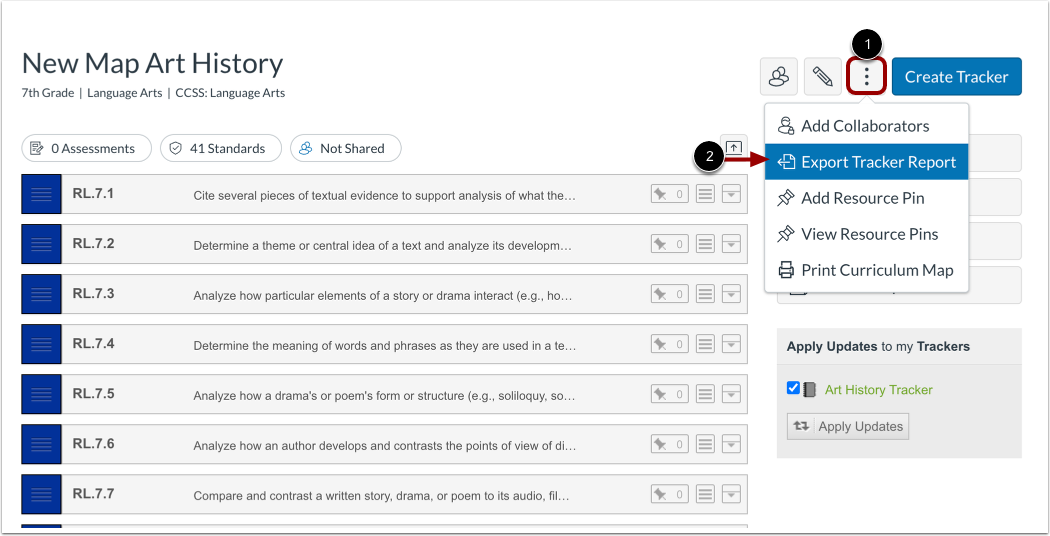Viewport: 1050px width, 536px height.
Task: Expand the dropdown arrow on RL.7.5 row
Action: [731, 394]
